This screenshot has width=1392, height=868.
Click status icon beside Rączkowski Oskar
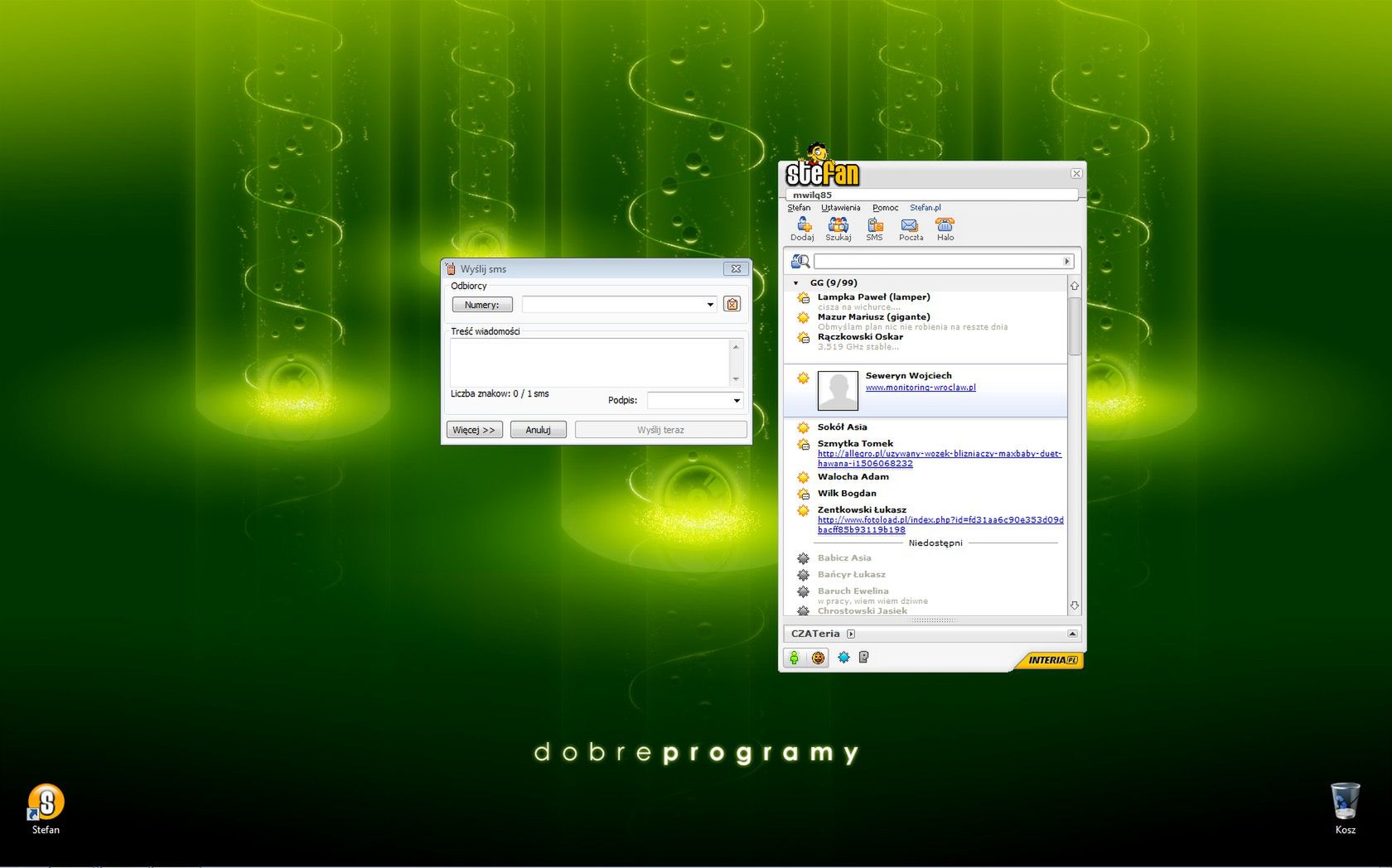pyautogui.click(x=803, y=338)
